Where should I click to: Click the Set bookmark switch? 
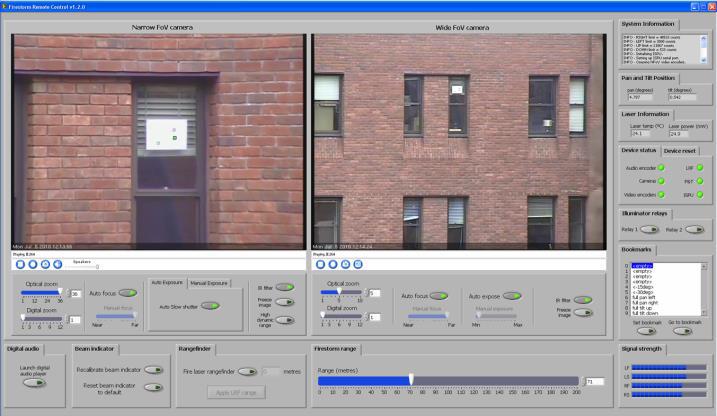pyautogui.click(x=647, y=331)
